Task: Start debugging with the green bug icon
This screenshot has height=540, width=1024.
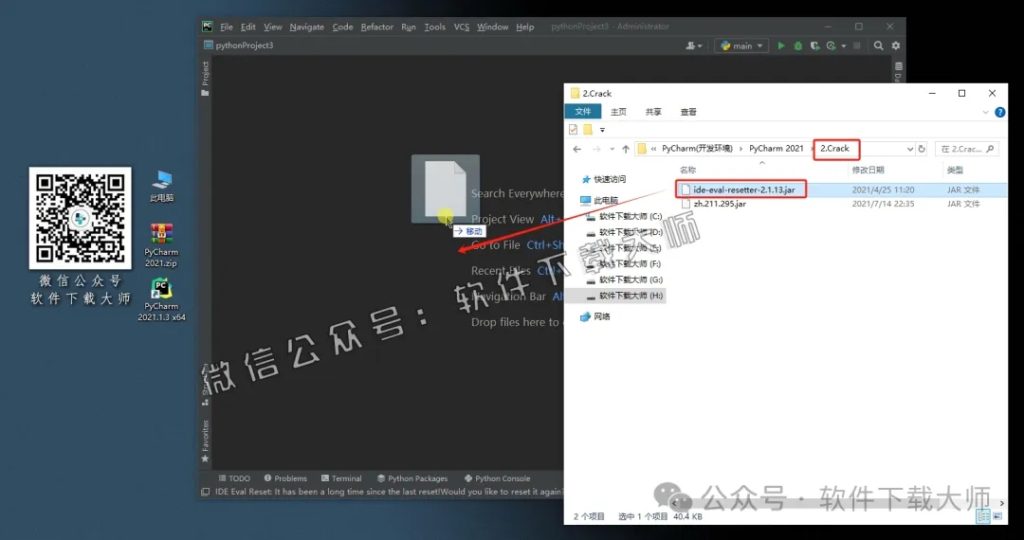Action: point(798,46)
